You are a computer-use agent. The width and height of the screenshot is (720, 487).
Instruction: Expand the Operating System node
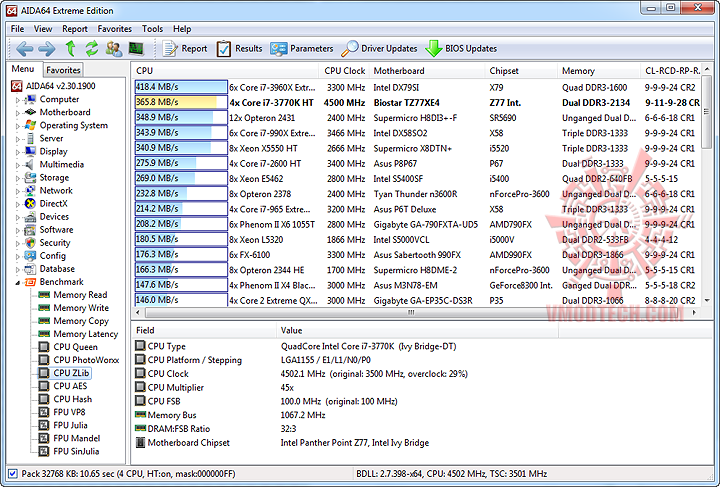pyautogui.click(x=18, y=126)
